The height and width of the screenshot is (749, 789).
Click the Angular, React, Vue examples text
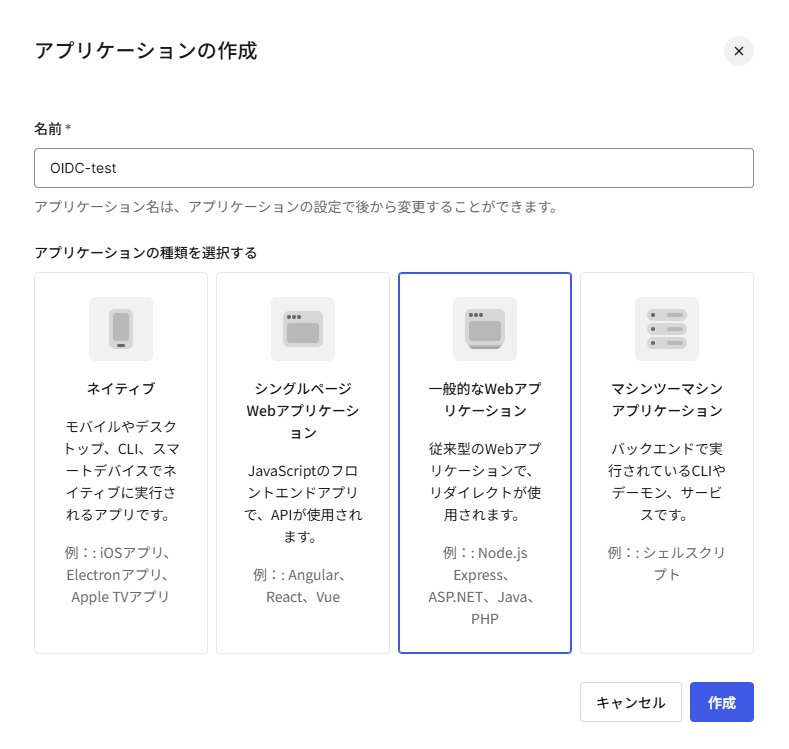pos(303,586)
